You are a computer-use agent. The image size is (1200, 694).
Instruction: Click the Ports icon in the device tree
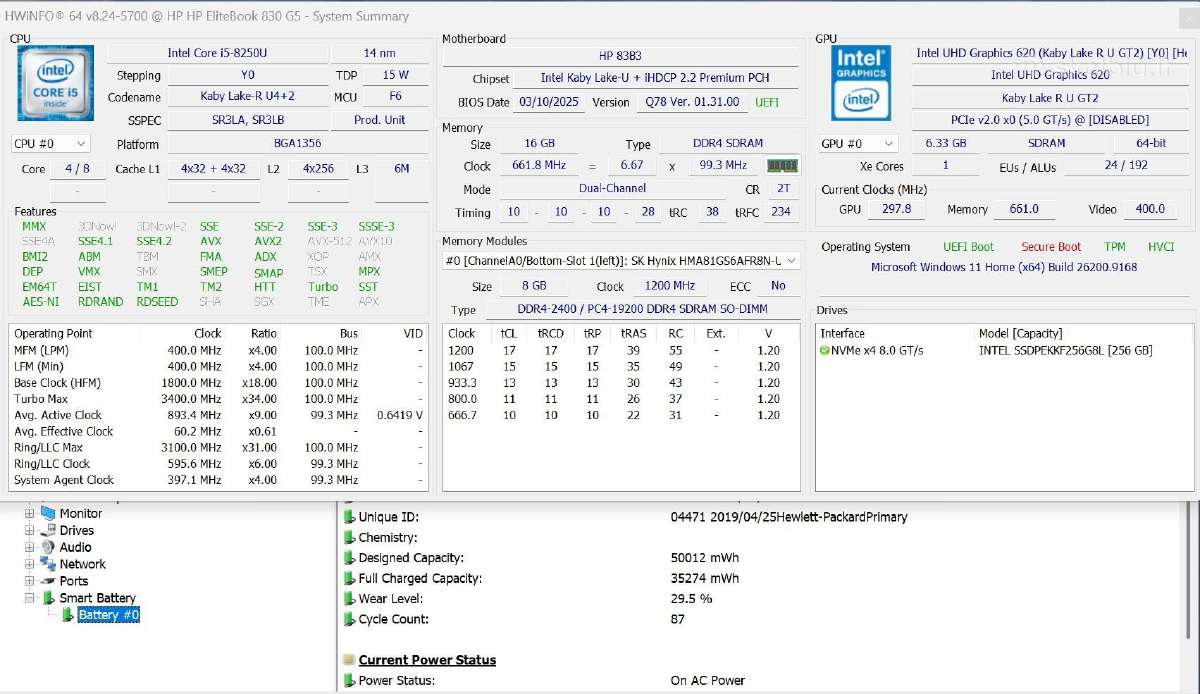click(48, 581)
